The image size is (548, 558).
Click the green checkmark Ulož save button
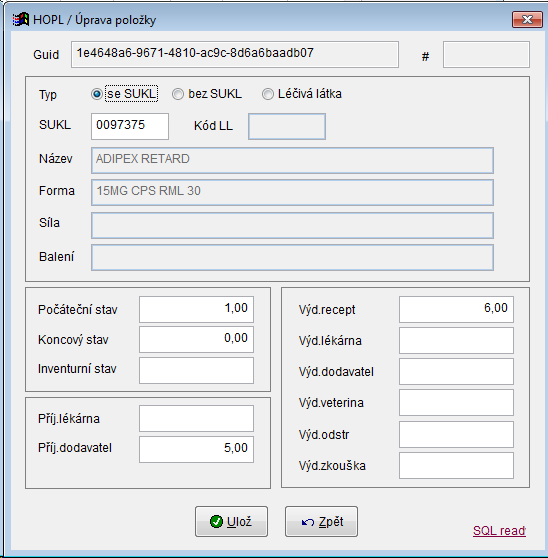point(231,521)
